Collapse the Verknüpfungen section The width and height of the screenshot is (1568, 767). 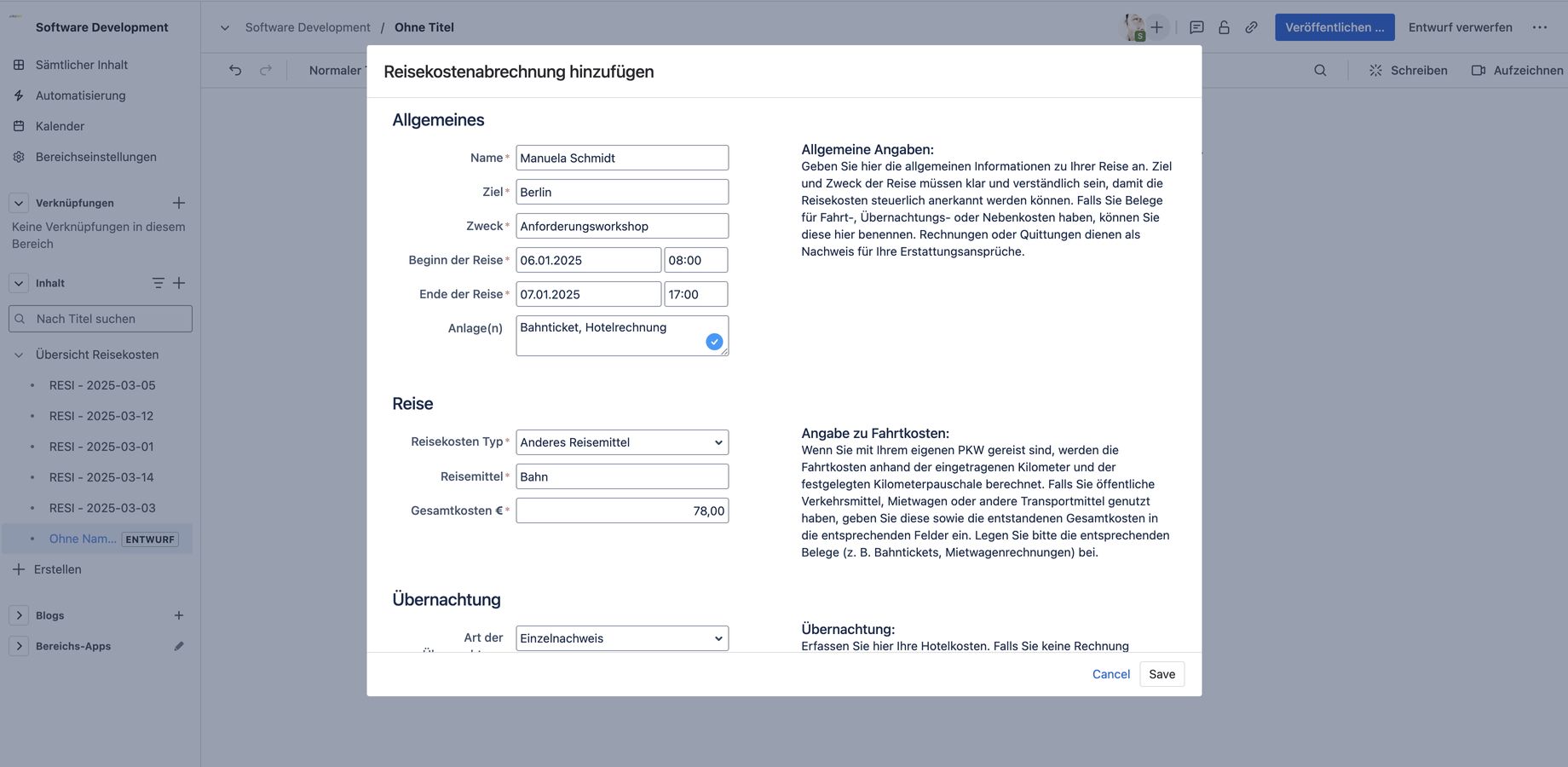(x=19, y=203)
